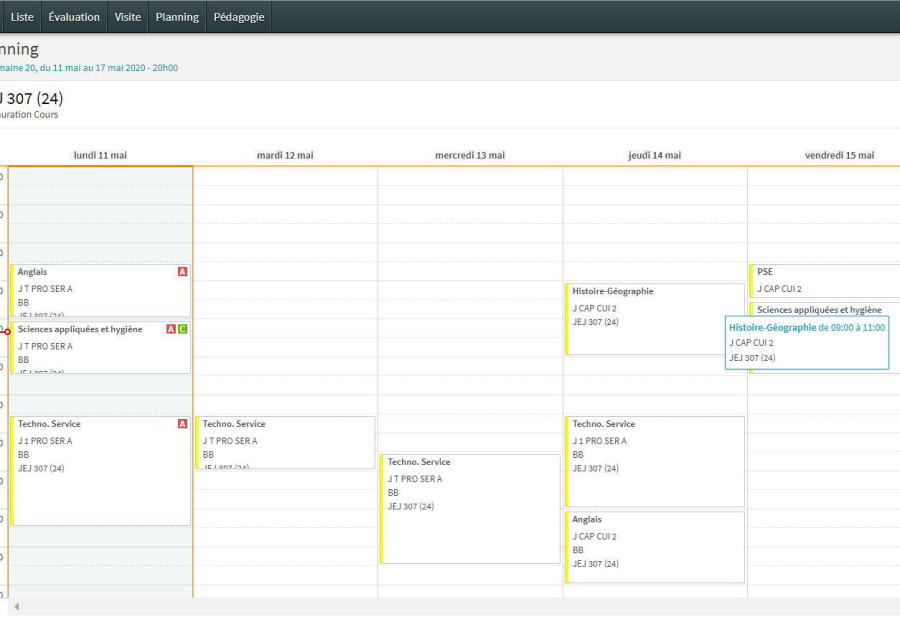Select the lundi 11 mai column header

(100, 155)
